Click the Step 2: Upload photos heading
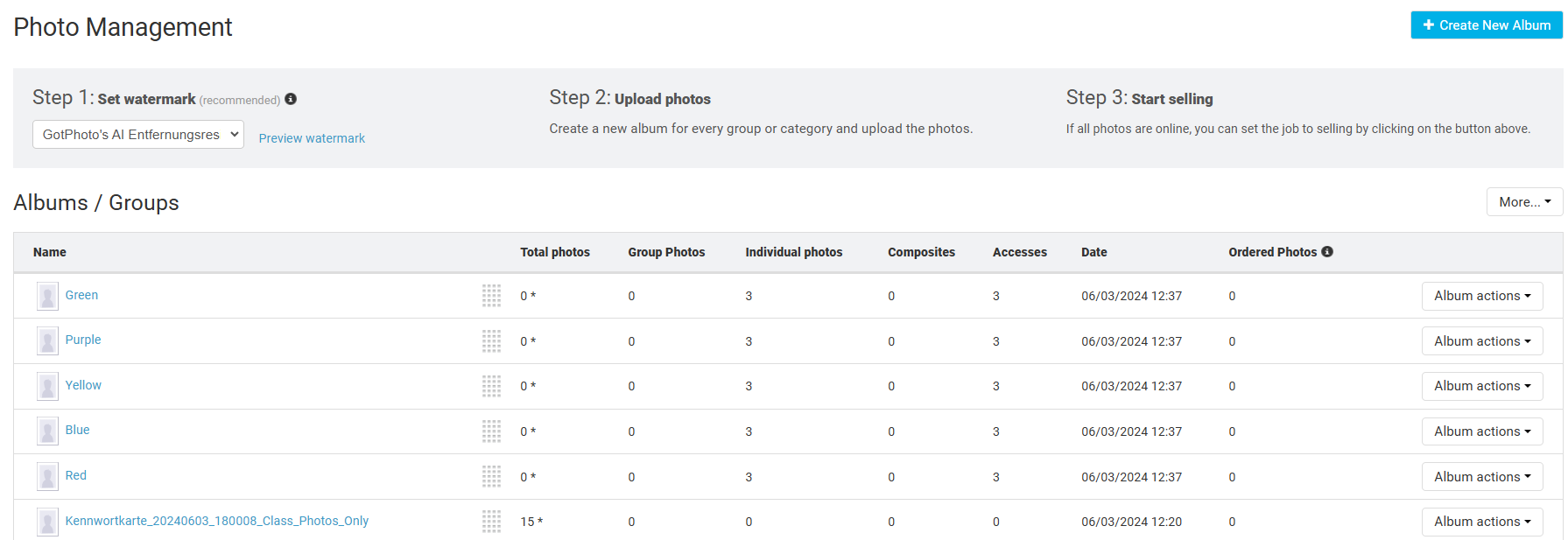This screenshot has height=540, width=1568. [x=629, y=98]
